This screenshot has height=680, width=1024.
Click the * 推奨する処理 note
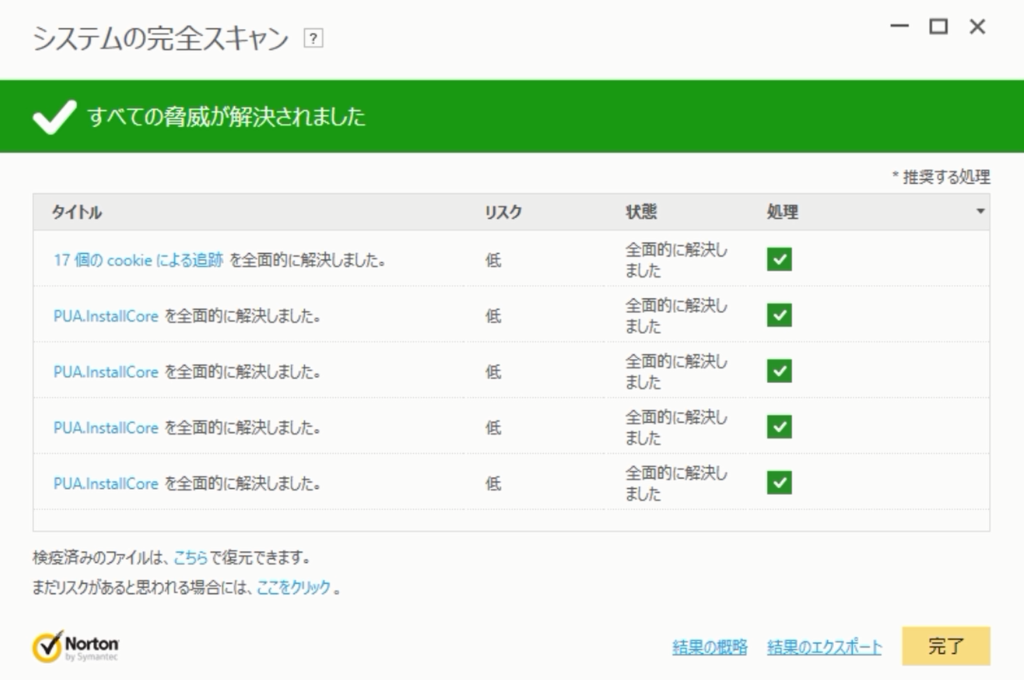(x=941, y=177)
